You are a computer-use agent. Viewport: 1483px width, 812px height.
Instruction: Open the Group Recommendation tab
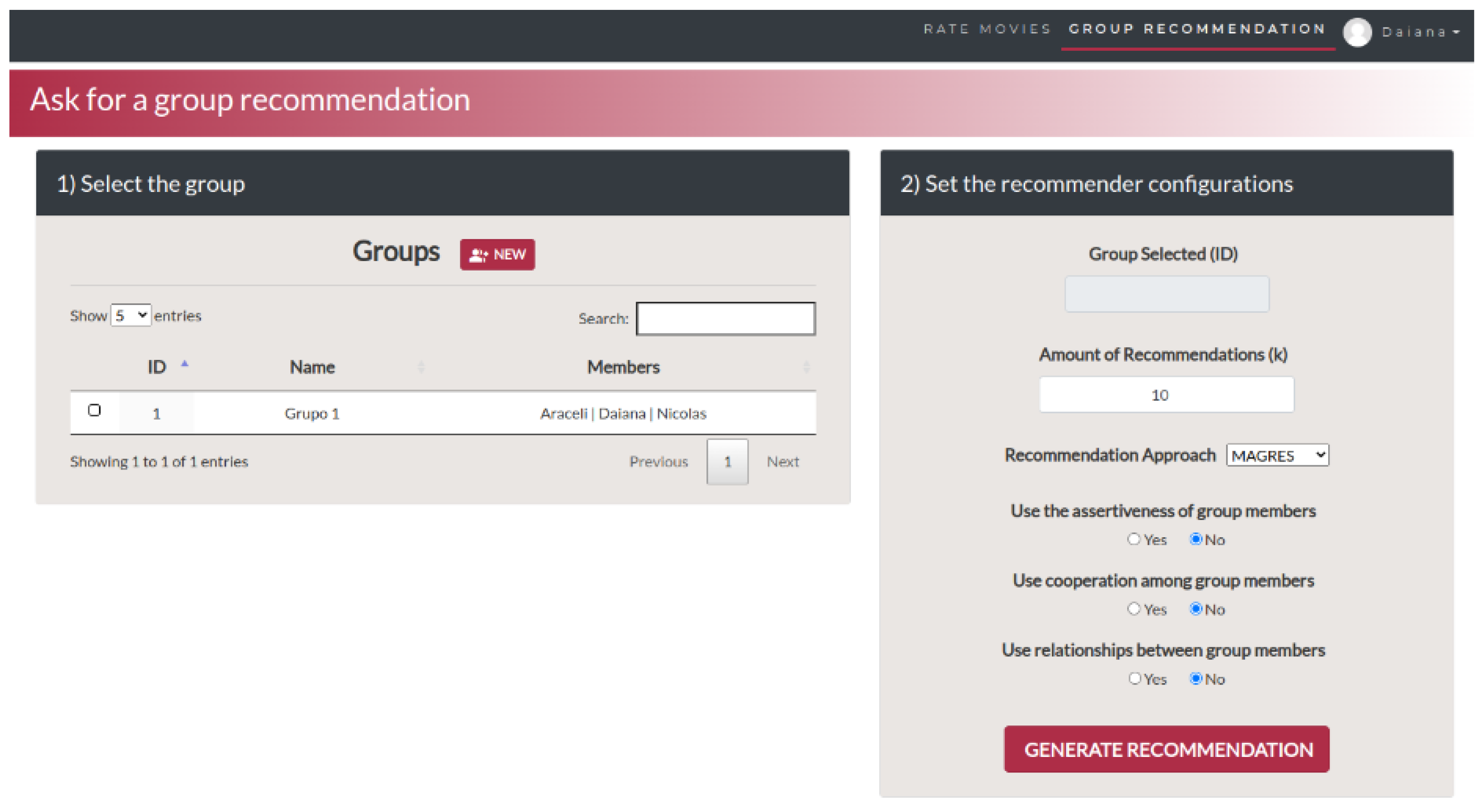pyautogui.click(x=1197, y=29)
